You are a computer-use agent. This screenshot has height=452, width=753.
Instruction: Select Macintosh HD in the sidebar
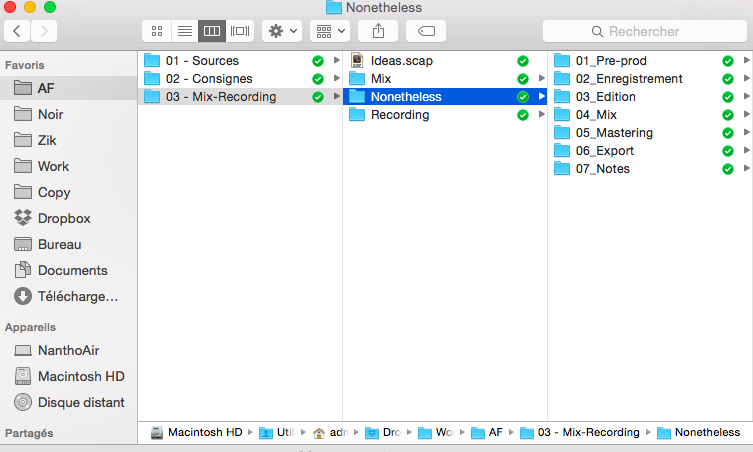[69, 376]
